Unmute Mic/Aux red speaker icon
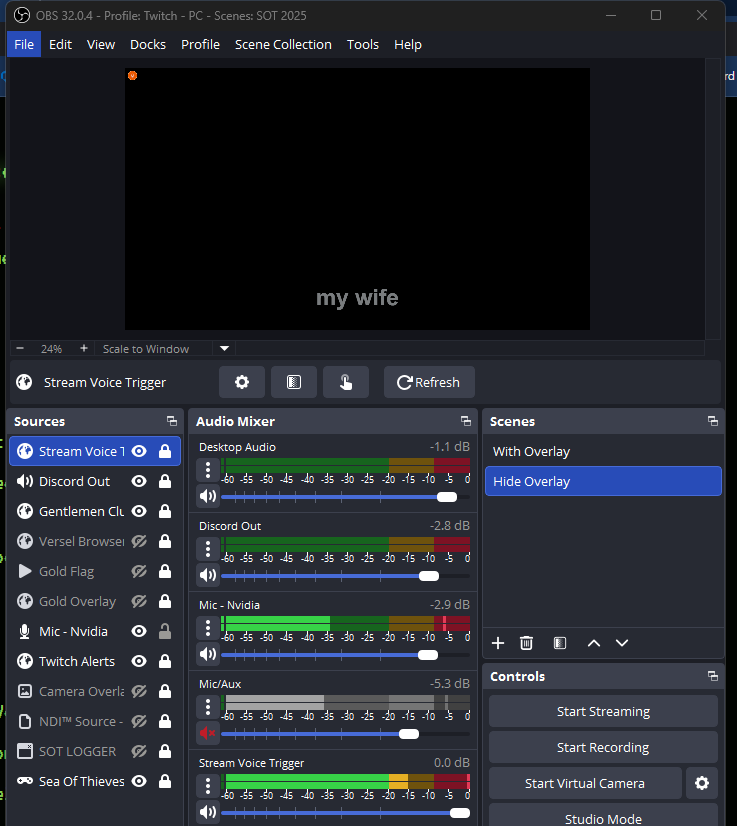737x826 pixels. pyautogui.click(x=208, y=733)
